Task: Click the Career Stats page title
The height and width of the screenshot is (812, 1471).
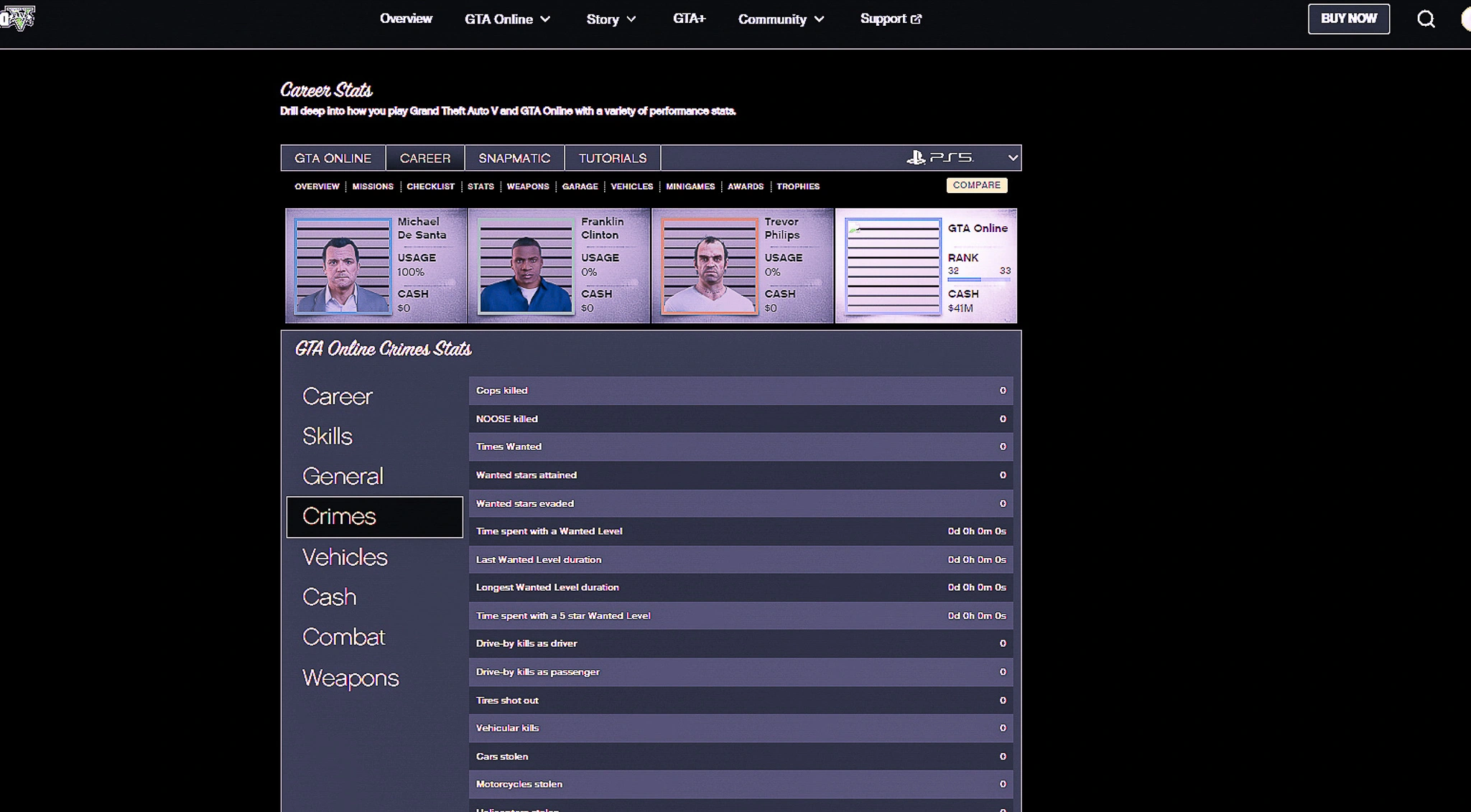Action: point(326,90)
